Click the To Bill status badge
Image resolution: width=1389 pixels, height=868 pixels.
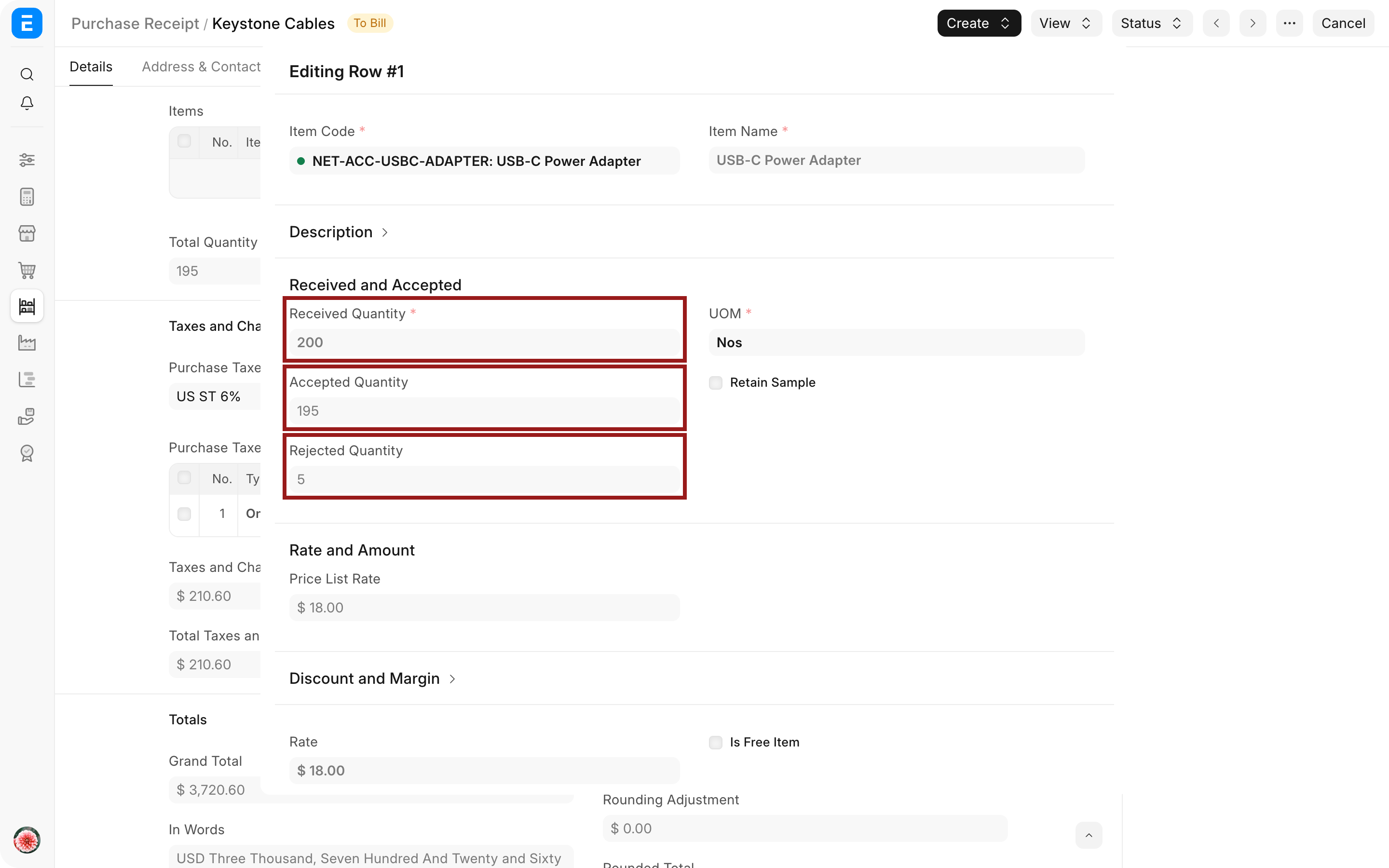click(x=369, y=24)
